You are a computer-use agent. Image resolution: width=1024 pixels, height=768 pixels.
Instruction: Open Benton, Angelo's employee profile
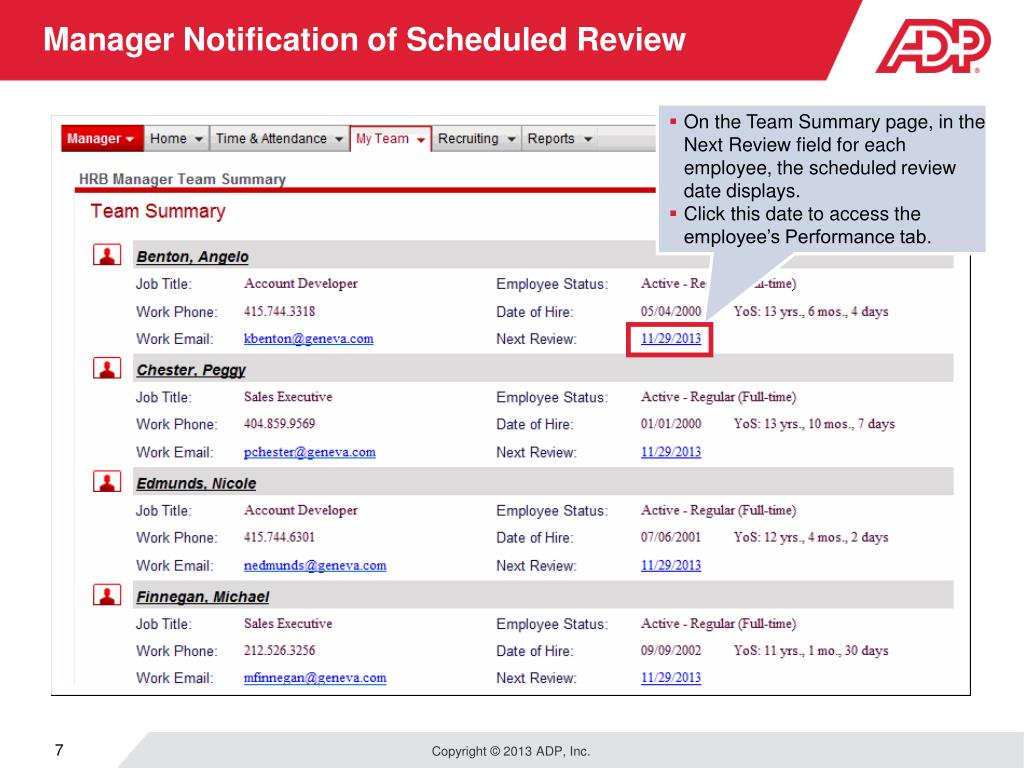coord(193,257)
